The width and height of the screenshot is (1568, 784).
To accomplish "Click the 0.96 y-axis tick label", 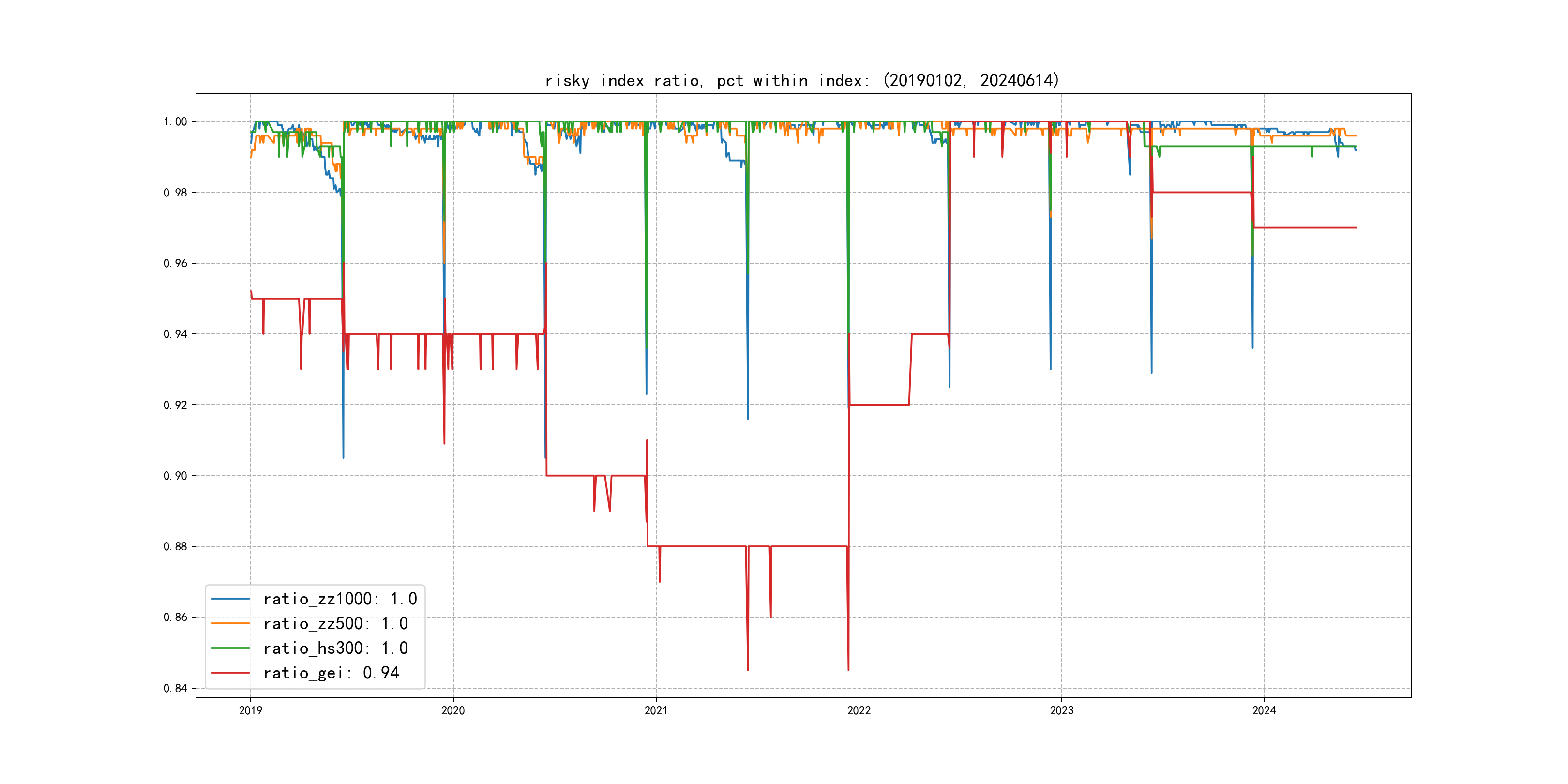I will (x=175, y=264).
